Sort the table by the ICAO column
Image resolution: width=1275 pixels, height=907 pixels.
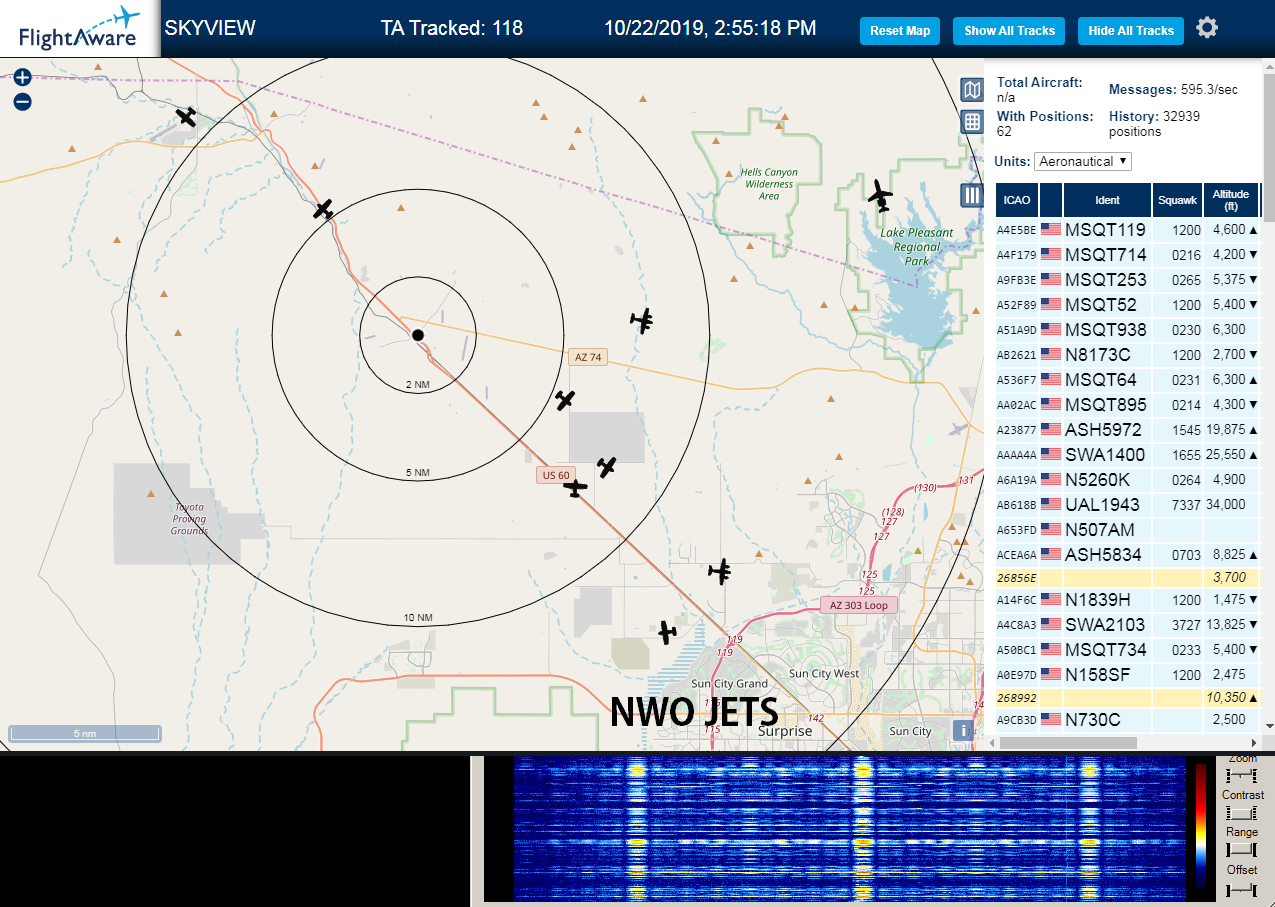tap(1017, 200)
